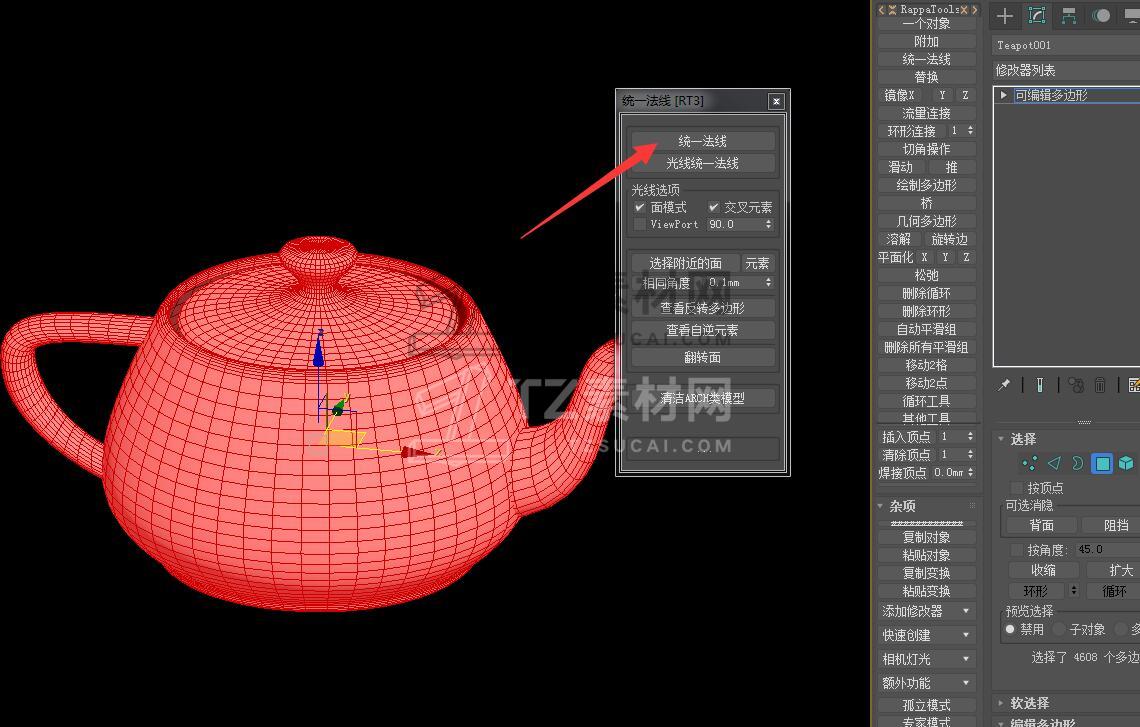Click the 孤立模式 button

(926, 705)
